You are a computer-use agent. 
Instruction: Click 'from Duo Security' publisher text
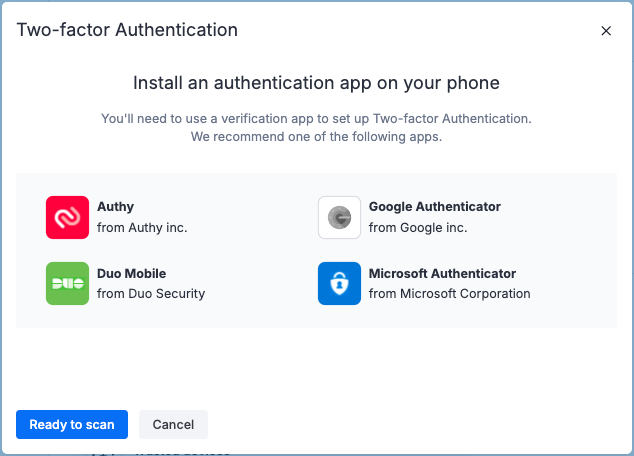point(151,293)
